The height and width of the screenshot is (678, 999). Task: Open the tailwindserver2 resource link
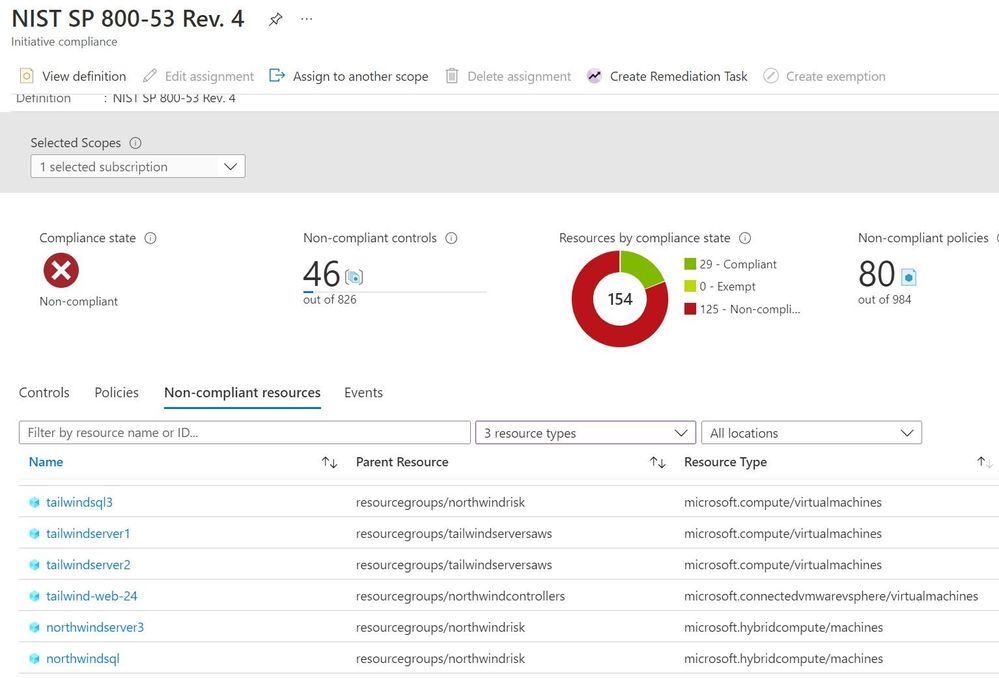[x=88, y=565]
